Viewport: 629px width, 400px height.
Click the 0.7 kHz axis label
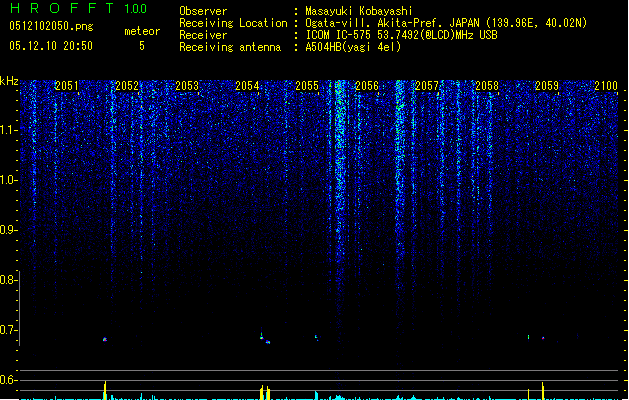click(9, 330)
